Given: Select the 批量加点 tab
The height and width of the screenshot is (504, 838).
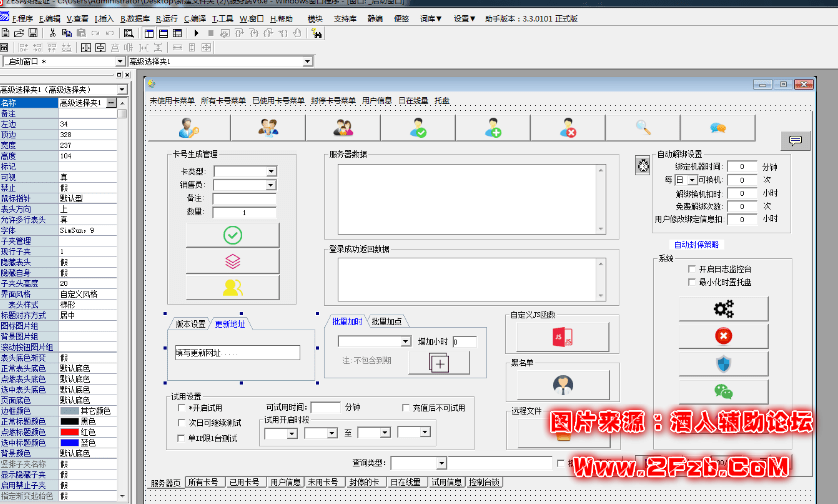Looking at the screenshot, I should tap(387, 321).
